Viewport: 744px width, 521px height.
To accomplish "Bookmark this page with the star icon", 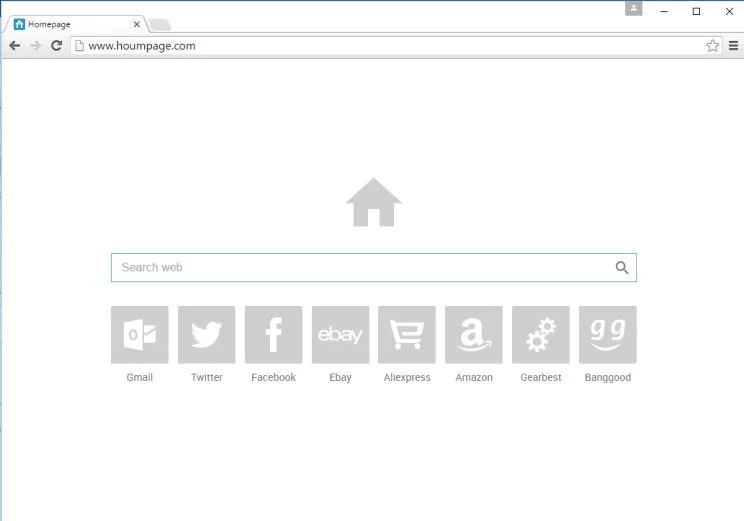I will coord(712,46).
